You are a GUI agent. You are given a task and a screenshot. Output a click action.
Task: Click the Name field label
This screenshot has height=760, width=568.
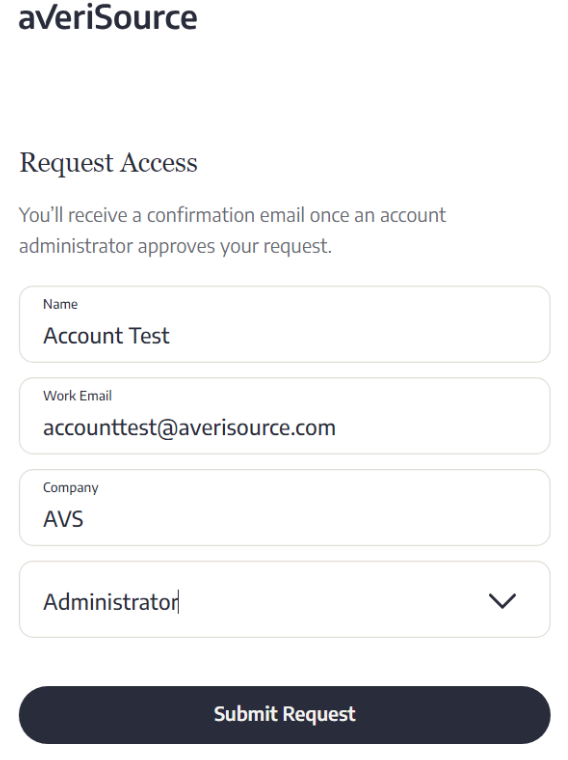(x=60, y=304)
